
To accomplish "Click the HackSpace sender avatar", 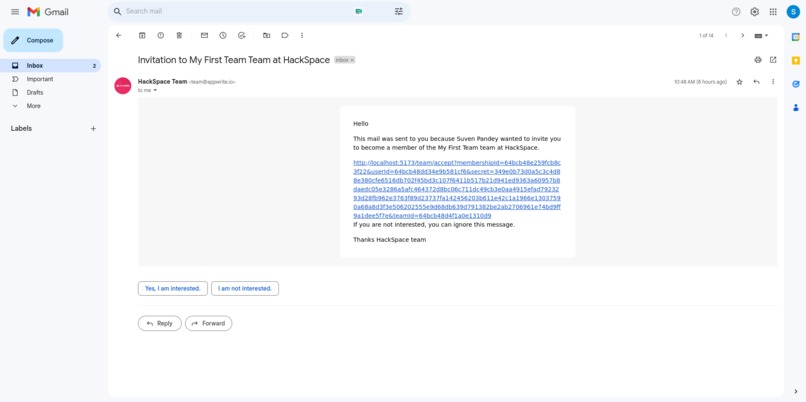I will tap(123, 86).
